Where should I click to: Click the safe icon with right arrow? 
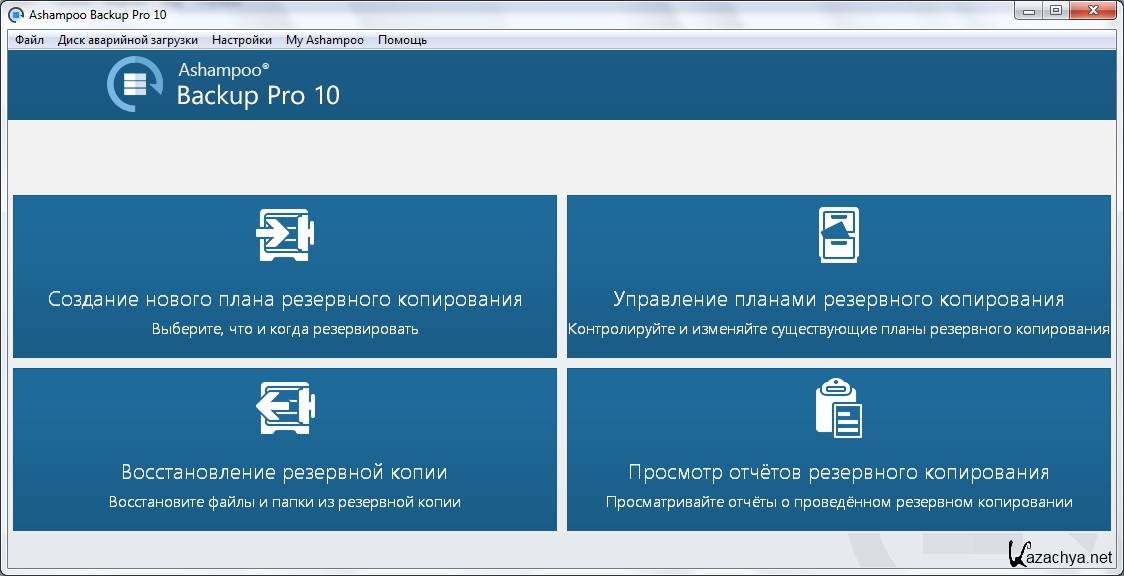pyautogui.click(x=284, y=235)
